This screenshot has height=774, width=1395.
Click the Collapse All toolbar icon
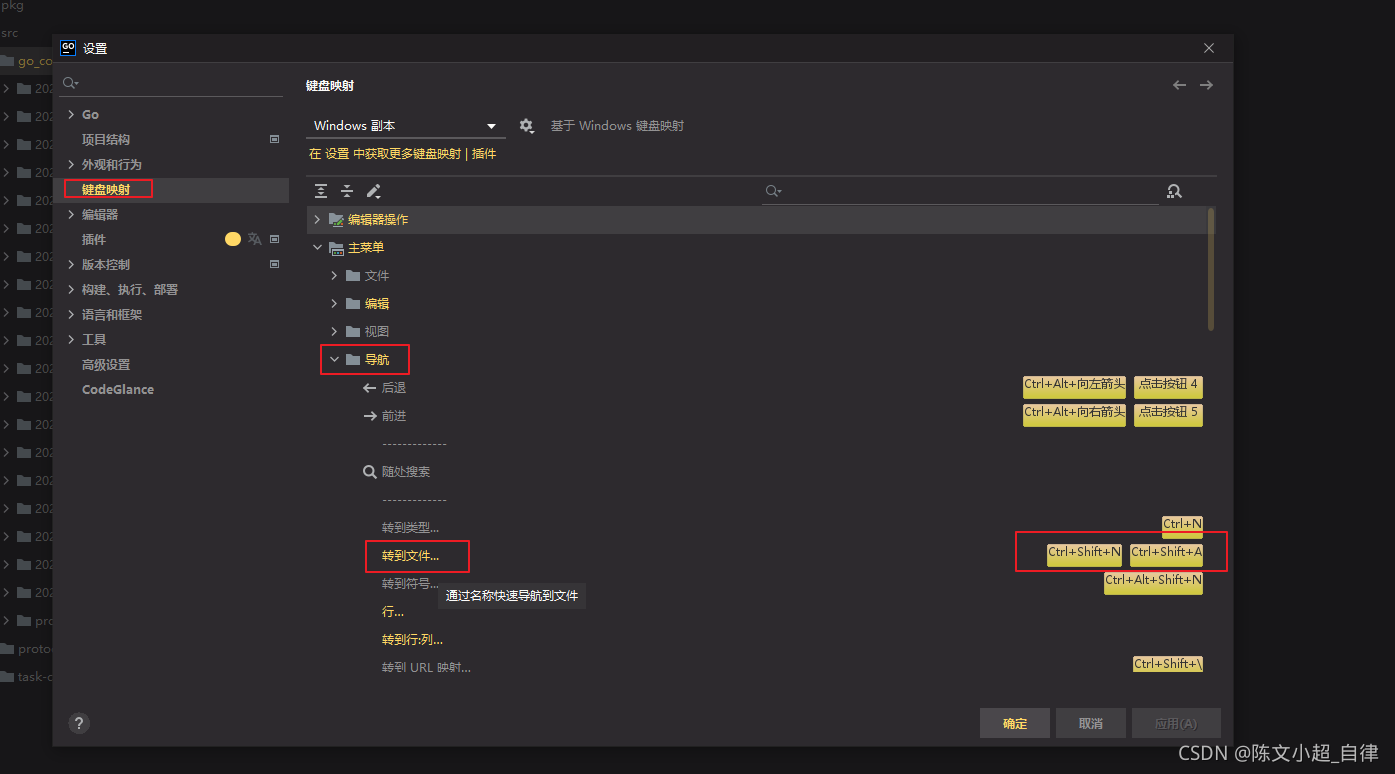click(x=347, y=191)
